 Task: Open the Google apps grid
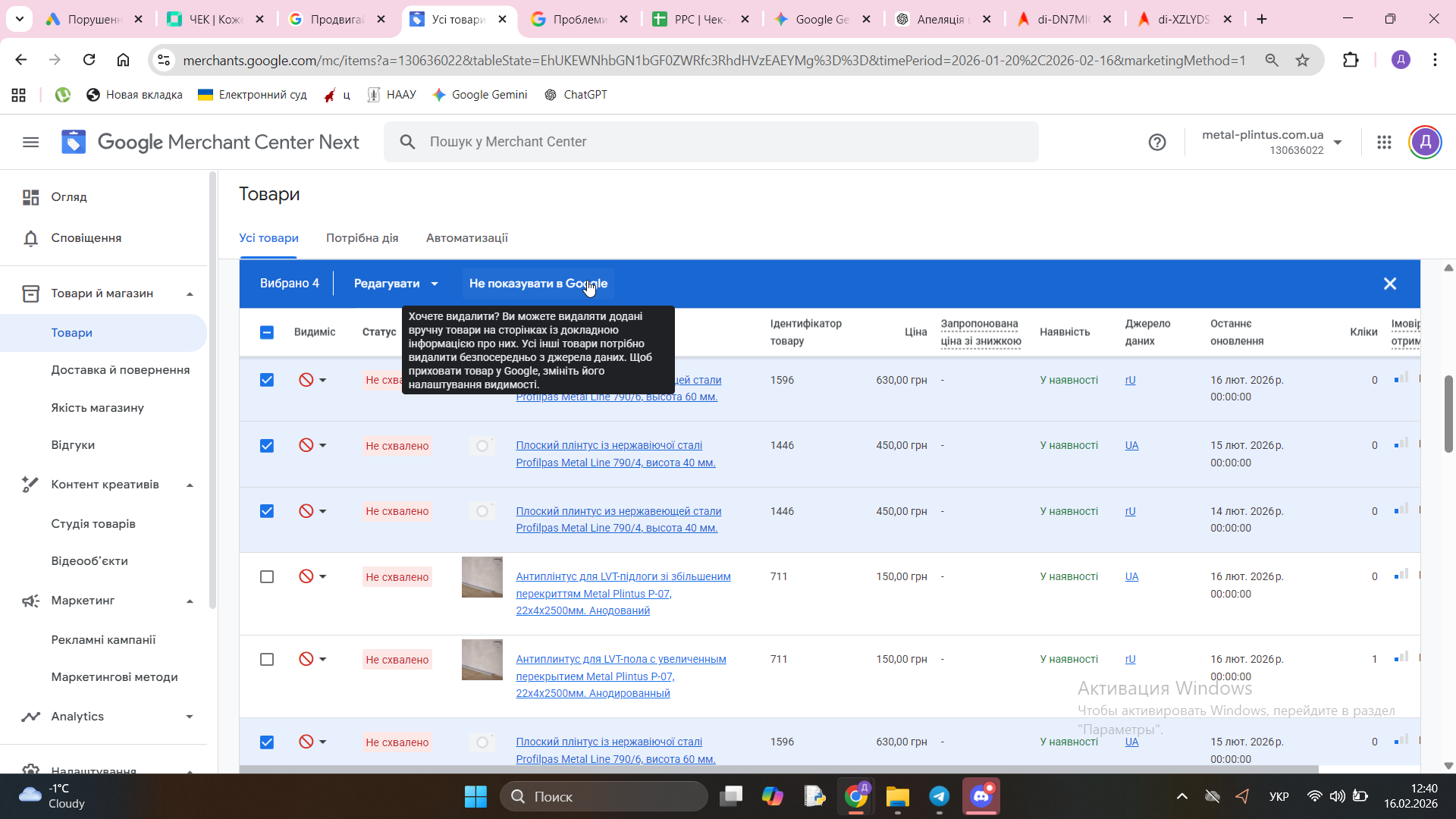tap(1384, 142)
